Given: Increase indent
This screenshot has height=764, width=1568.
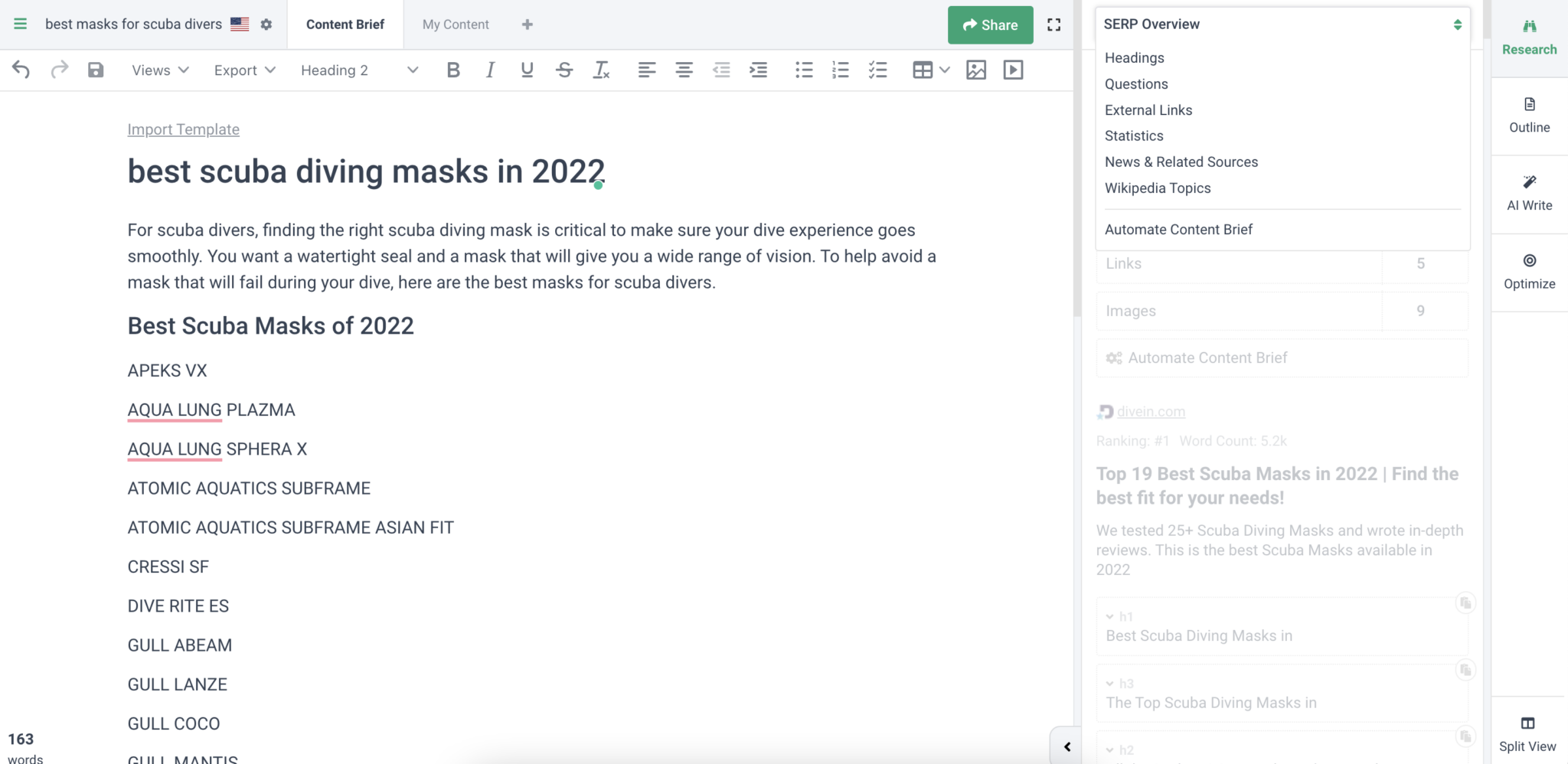Looking at the screenshot, I should coord(759,70).
